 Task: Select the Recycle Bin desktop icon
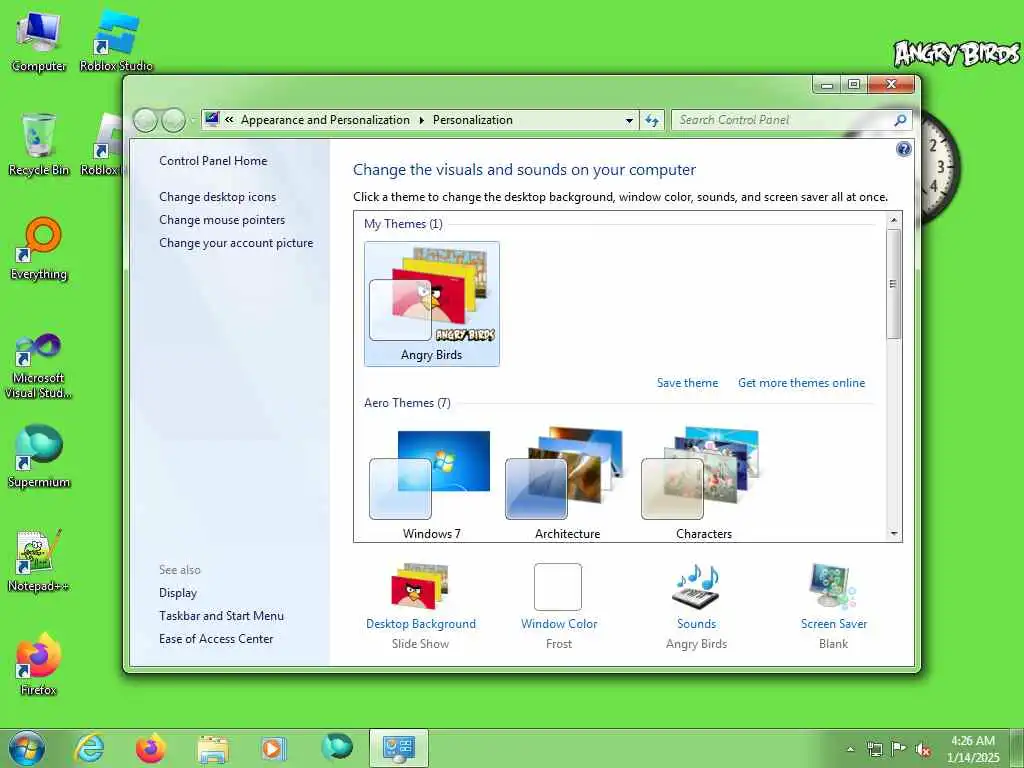click(x=39, y=144)
